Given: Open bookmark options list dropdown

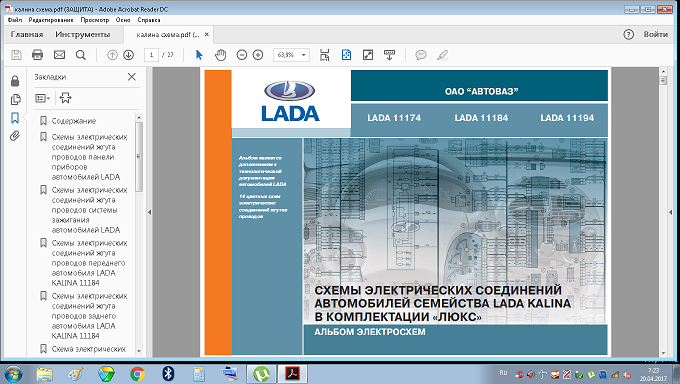Looking at the screenshot, I should 42,98.
